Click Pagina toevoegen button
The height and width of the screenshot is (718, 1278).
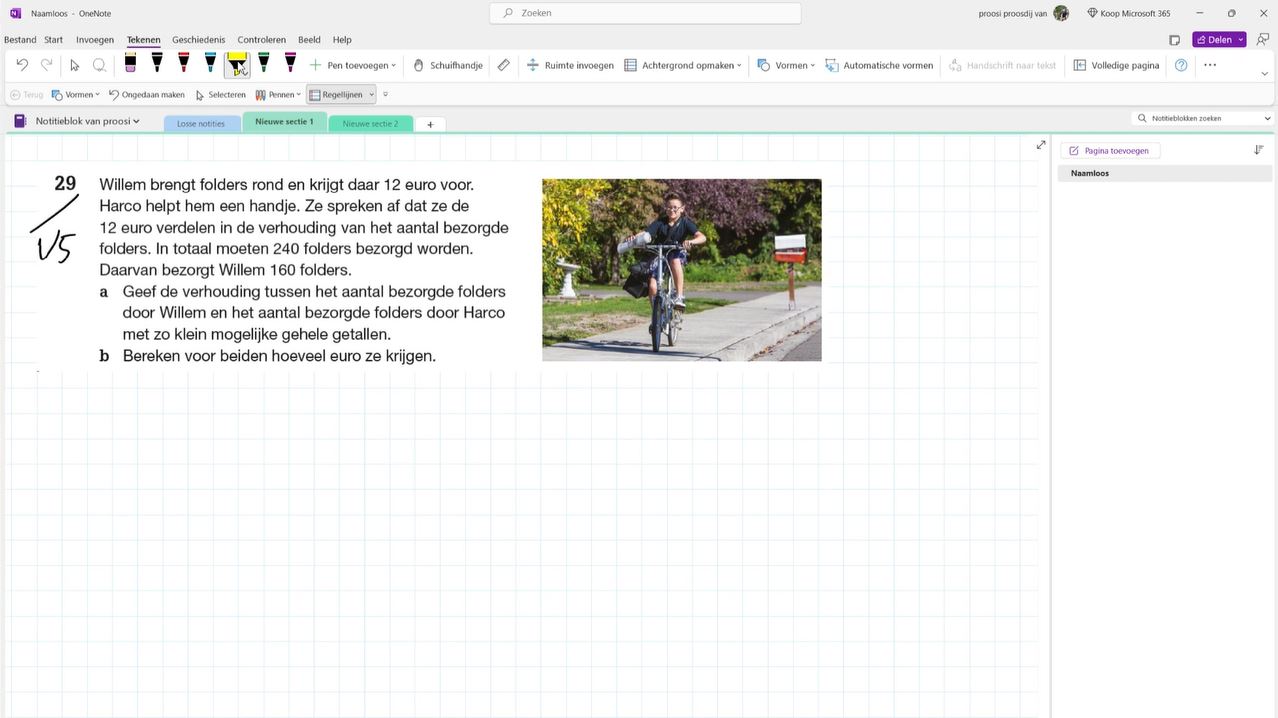[x=1109, y=150]
